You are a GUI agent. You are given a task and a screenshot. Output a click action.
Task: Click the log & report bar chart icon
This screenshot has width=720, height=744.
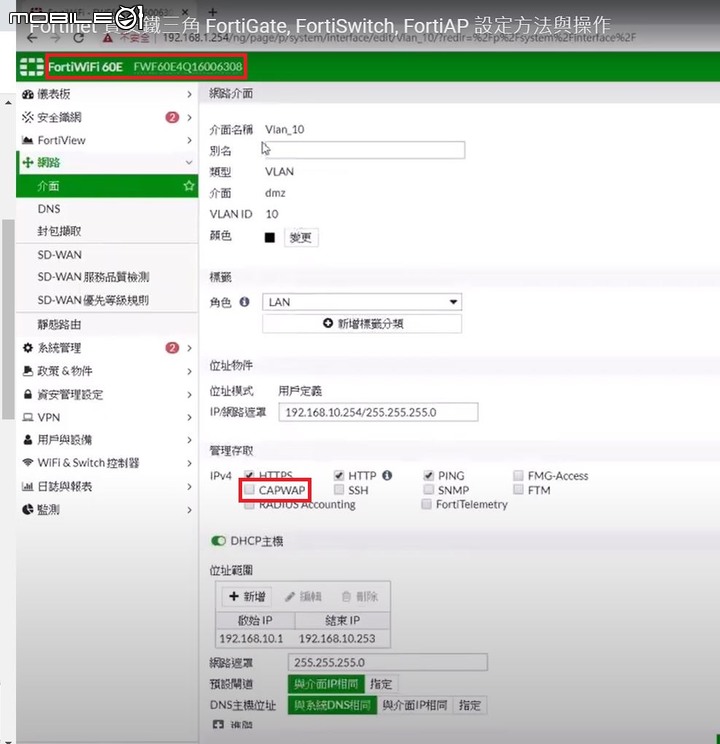coord(28,486)
